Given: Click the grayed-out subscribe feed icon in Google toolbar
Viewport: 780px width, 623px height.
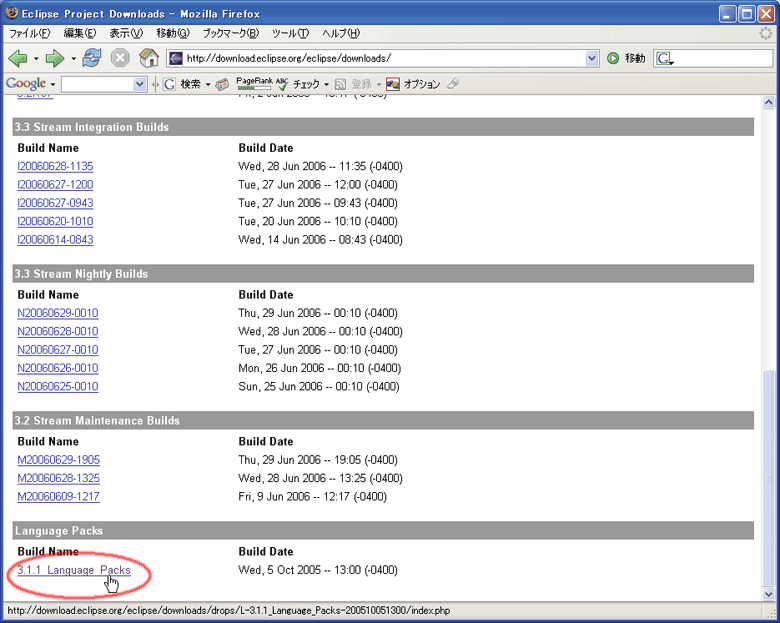Looking at the screenshot, I should (340, 84).
